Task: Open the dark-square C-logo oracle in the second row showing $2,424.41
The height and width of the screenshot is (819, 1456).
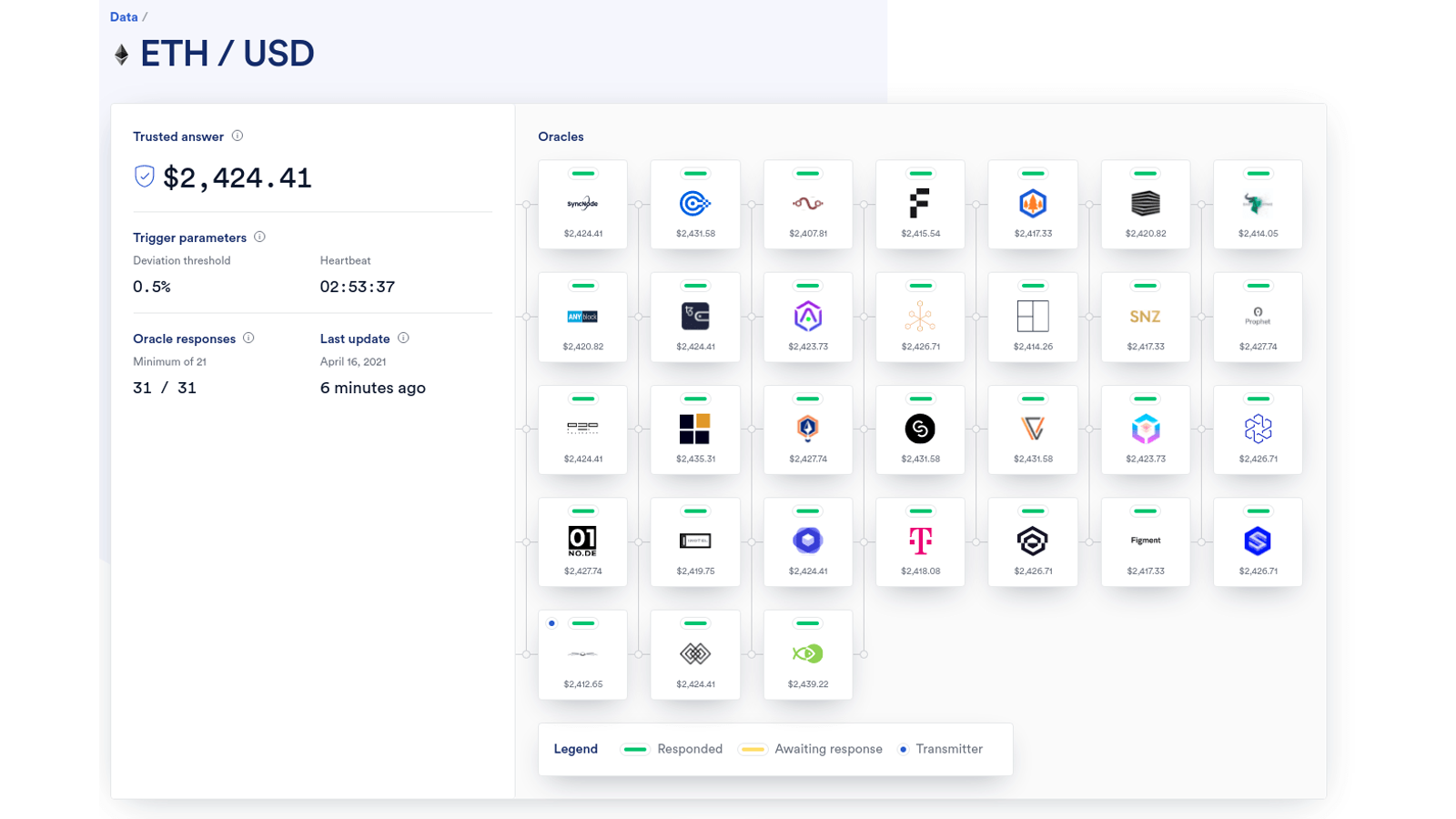Action: (x=695, y=318)
